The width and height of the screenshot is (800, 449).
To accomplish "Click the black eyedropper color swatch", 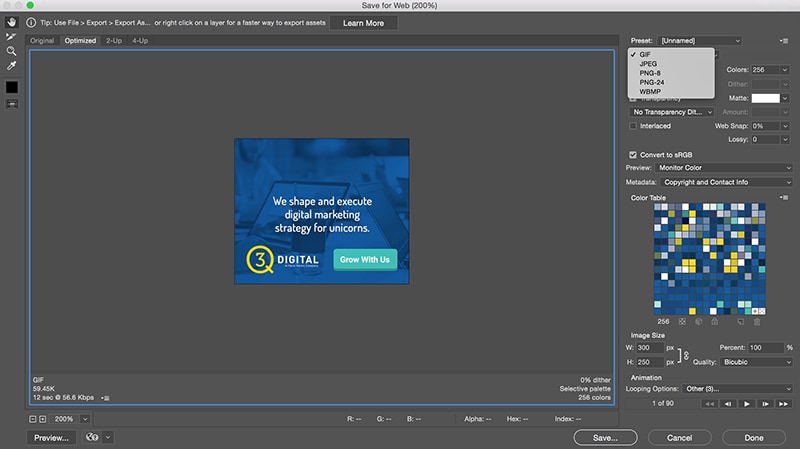I will click(12, 87).
